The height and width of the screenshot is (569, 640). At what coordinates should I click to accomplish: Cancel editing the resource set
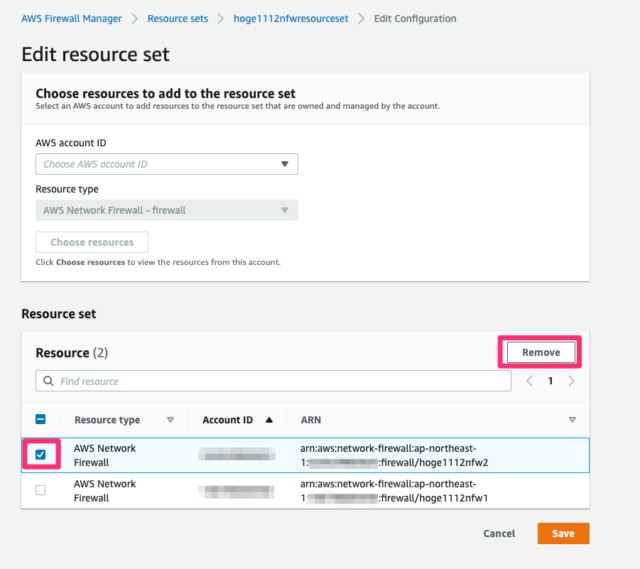tap(499, 533)
